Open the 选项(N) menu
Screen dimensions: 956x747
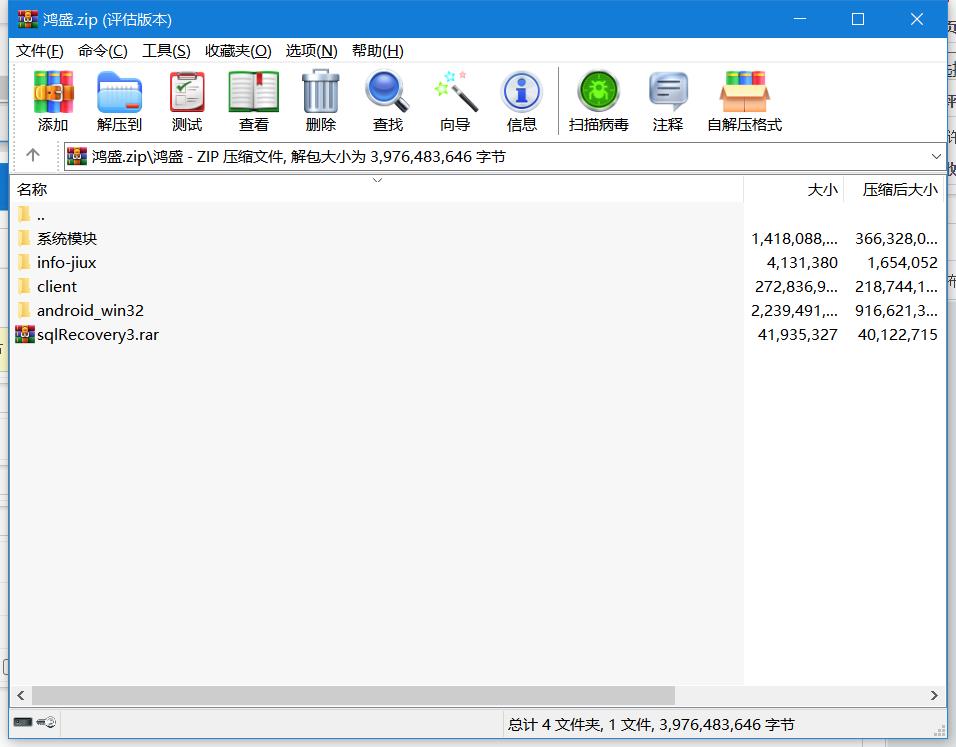coord(311,51)
